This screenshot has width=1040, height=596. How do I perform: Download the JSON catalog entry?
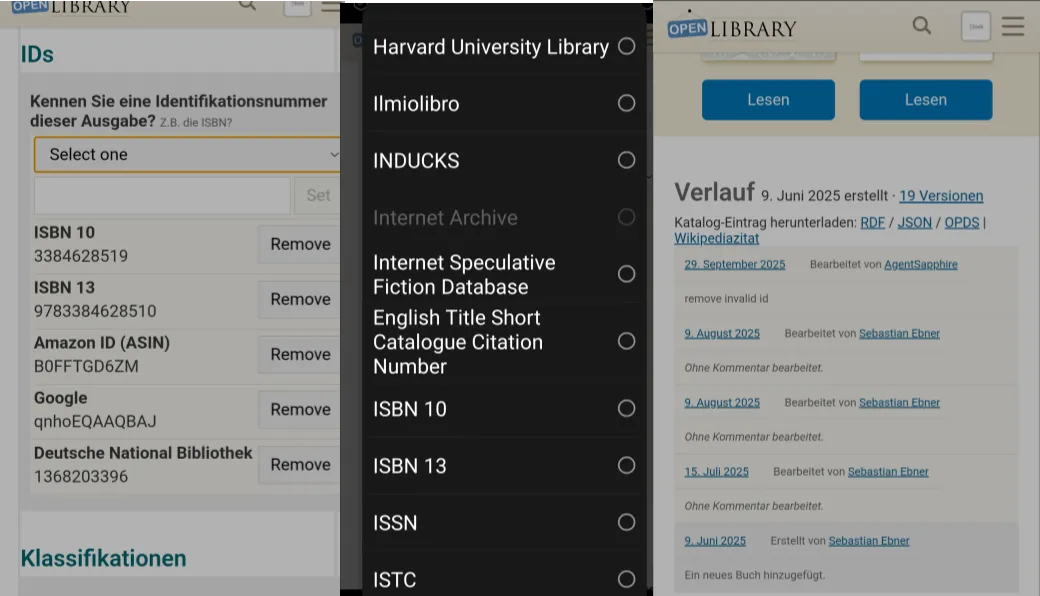(915, 223)
